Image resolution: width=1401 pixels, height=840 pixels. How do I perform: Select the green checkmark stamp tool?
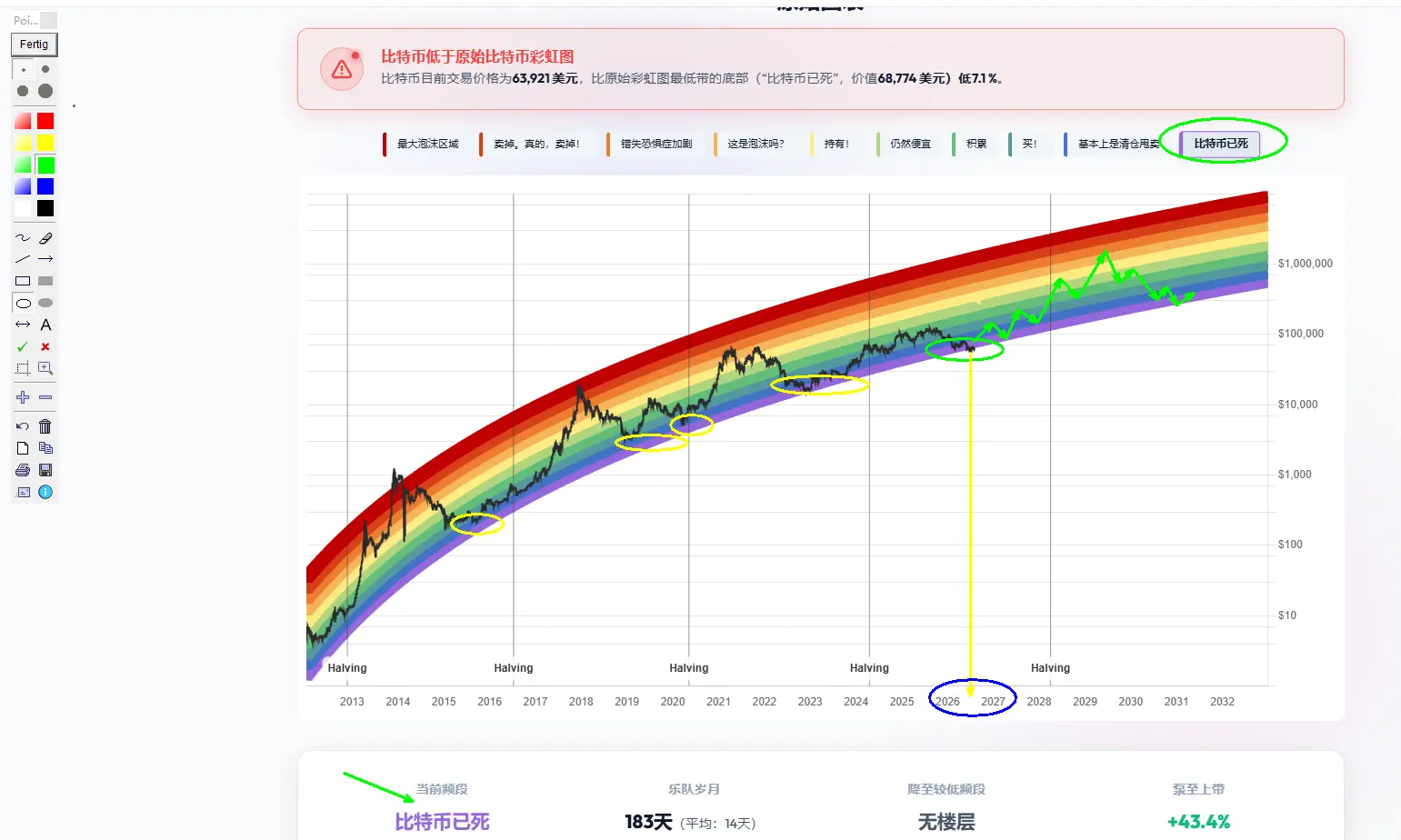coord(23,346)
